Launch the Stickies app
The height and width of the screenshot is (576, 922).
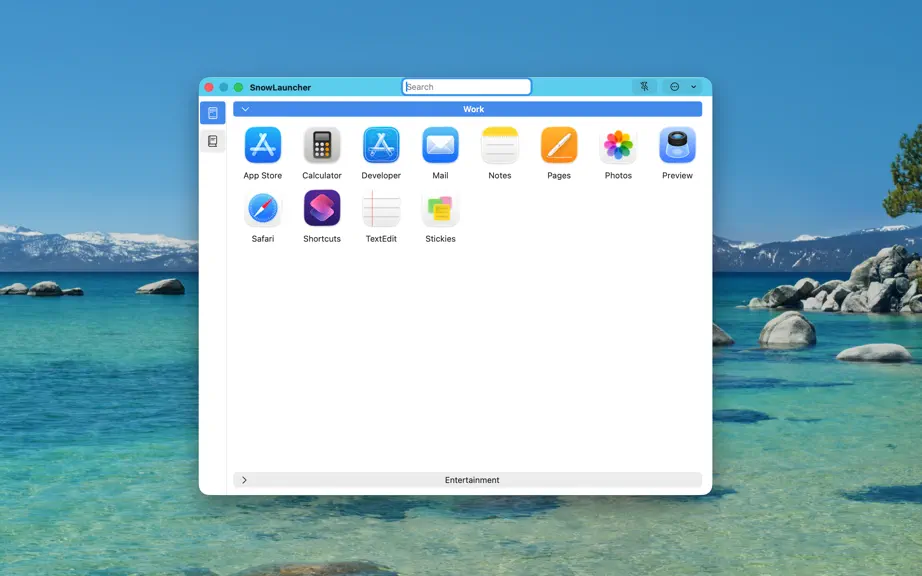pyautogui.click(x=440, y=208)
